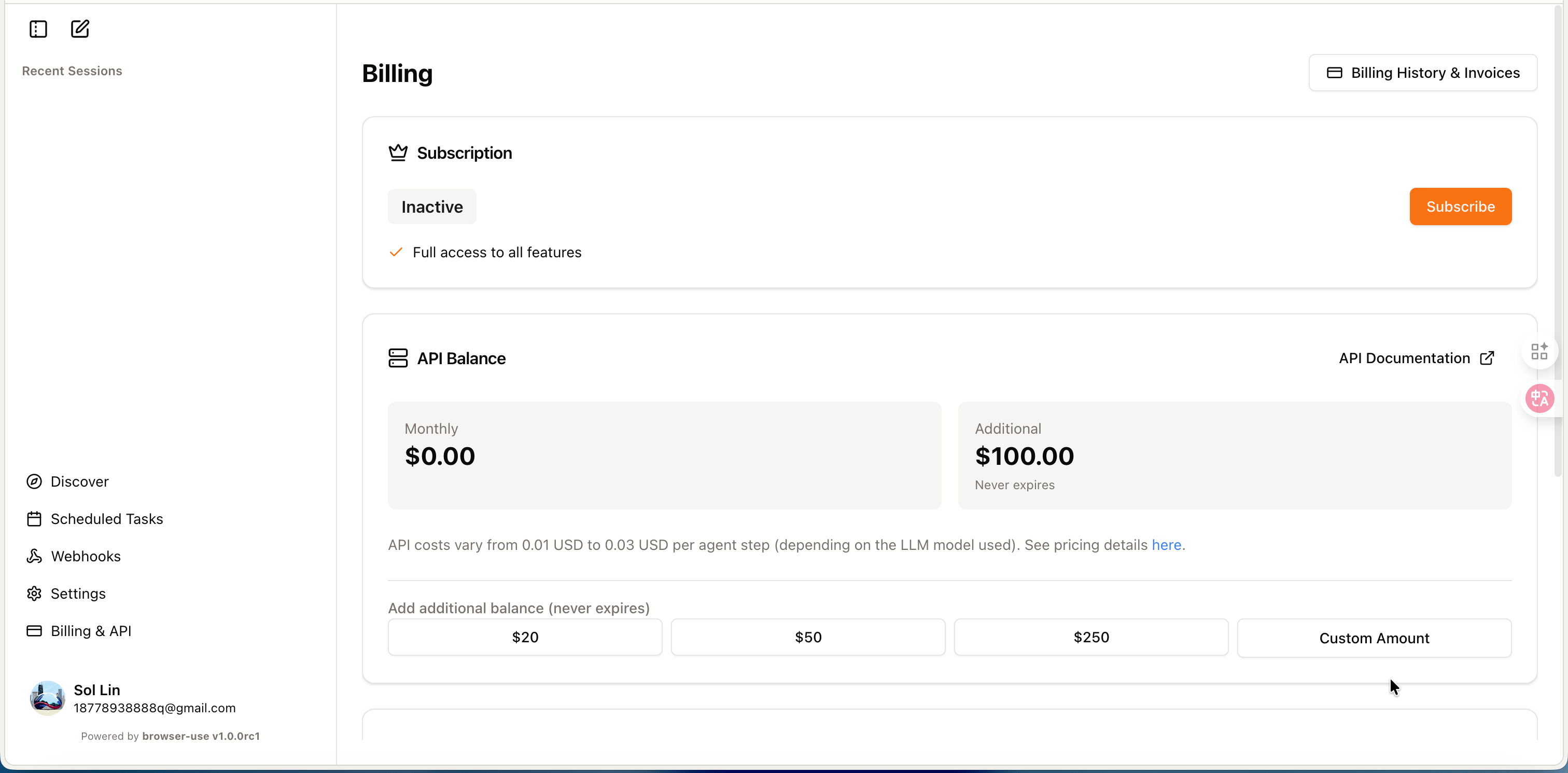
Task: Click the Sol Lin user name
Action: (x=97, y=689)
